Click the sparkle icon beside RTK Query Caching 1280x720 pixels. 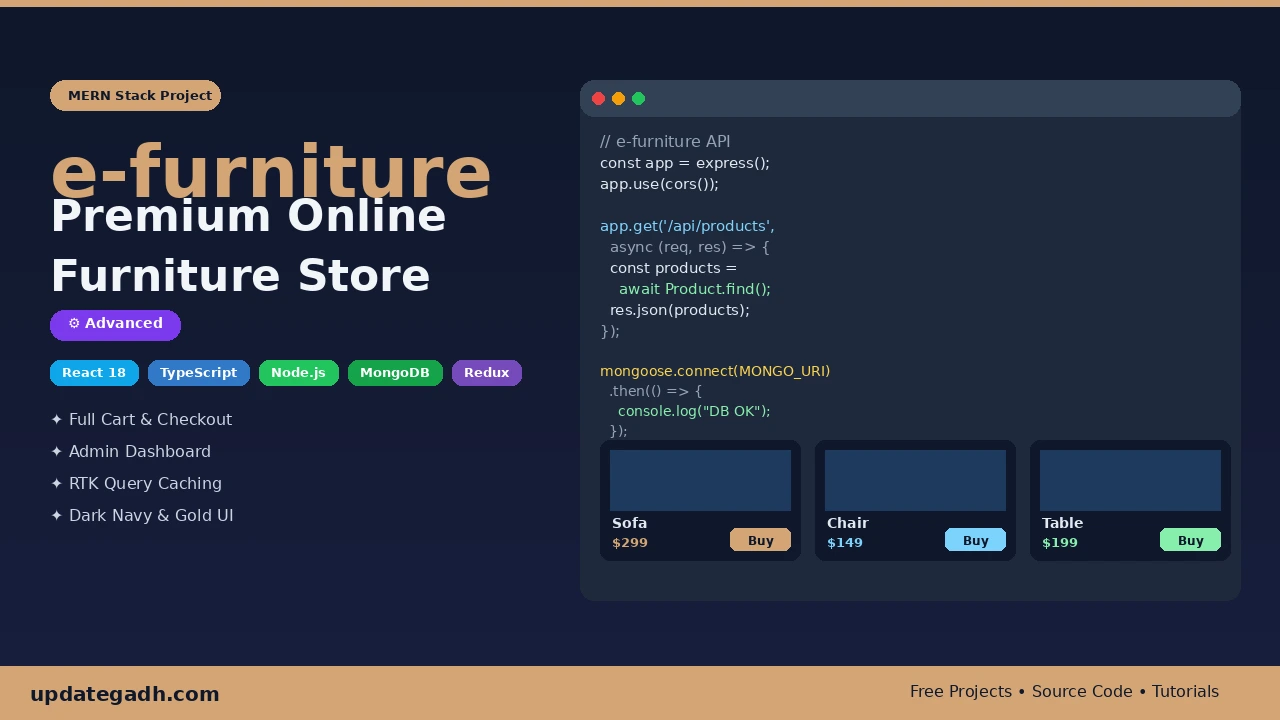57,483
